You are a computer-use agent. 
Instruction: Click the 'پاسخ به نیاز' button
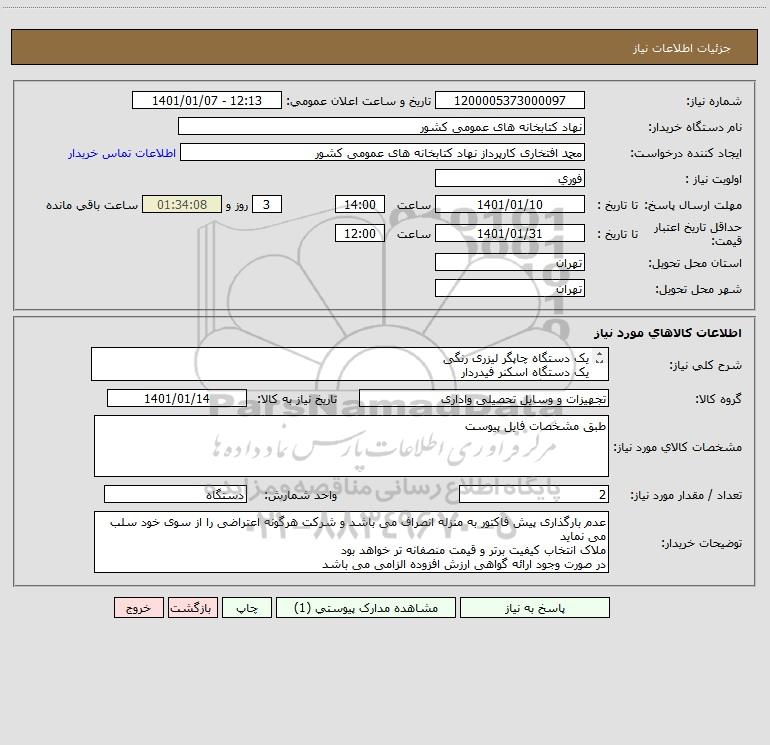[535, 608]
